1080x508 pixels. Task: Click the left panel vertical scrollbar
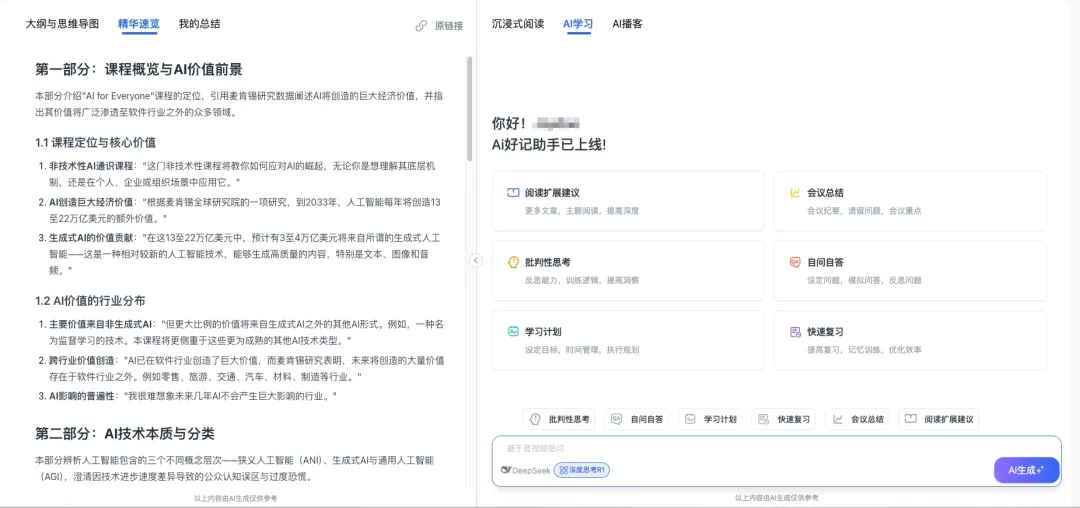[470, 108]
